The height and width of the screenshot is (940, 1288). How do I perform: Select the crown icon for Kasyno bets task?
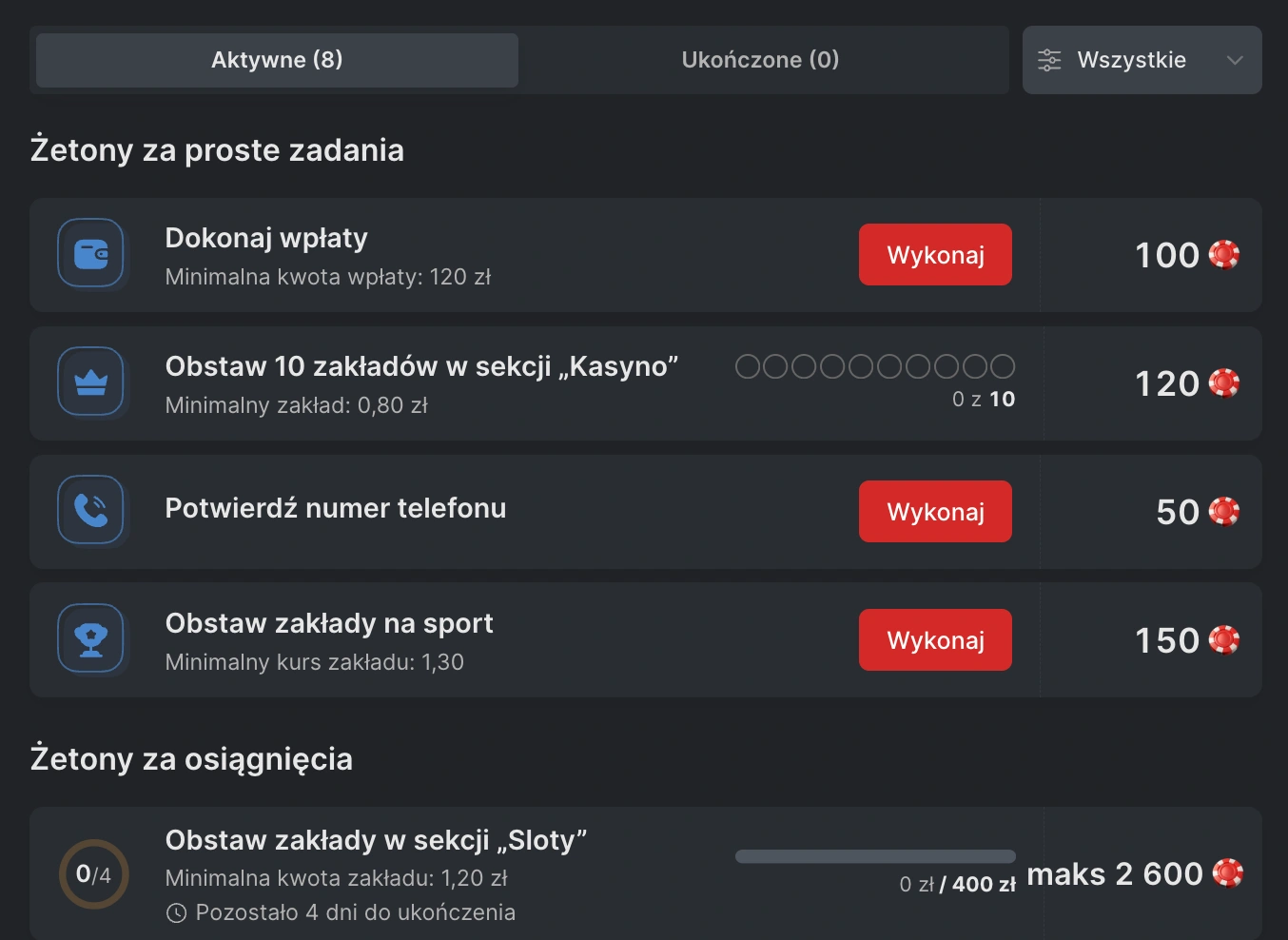[x=91, y=382]
